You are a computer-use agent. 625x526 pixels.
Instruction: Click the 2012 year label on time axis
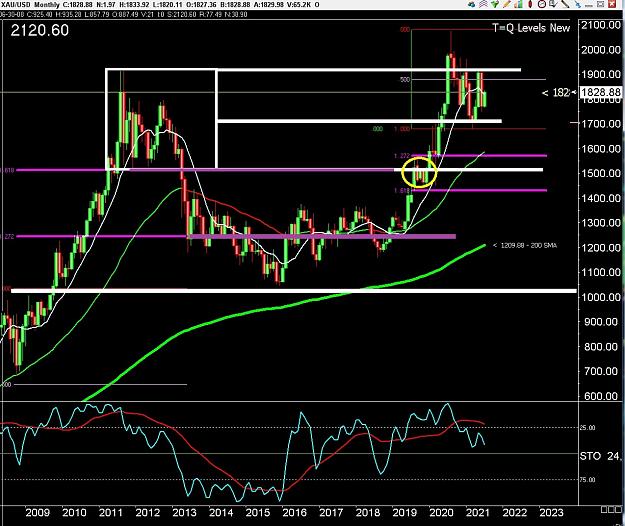(x=147, y=512)
